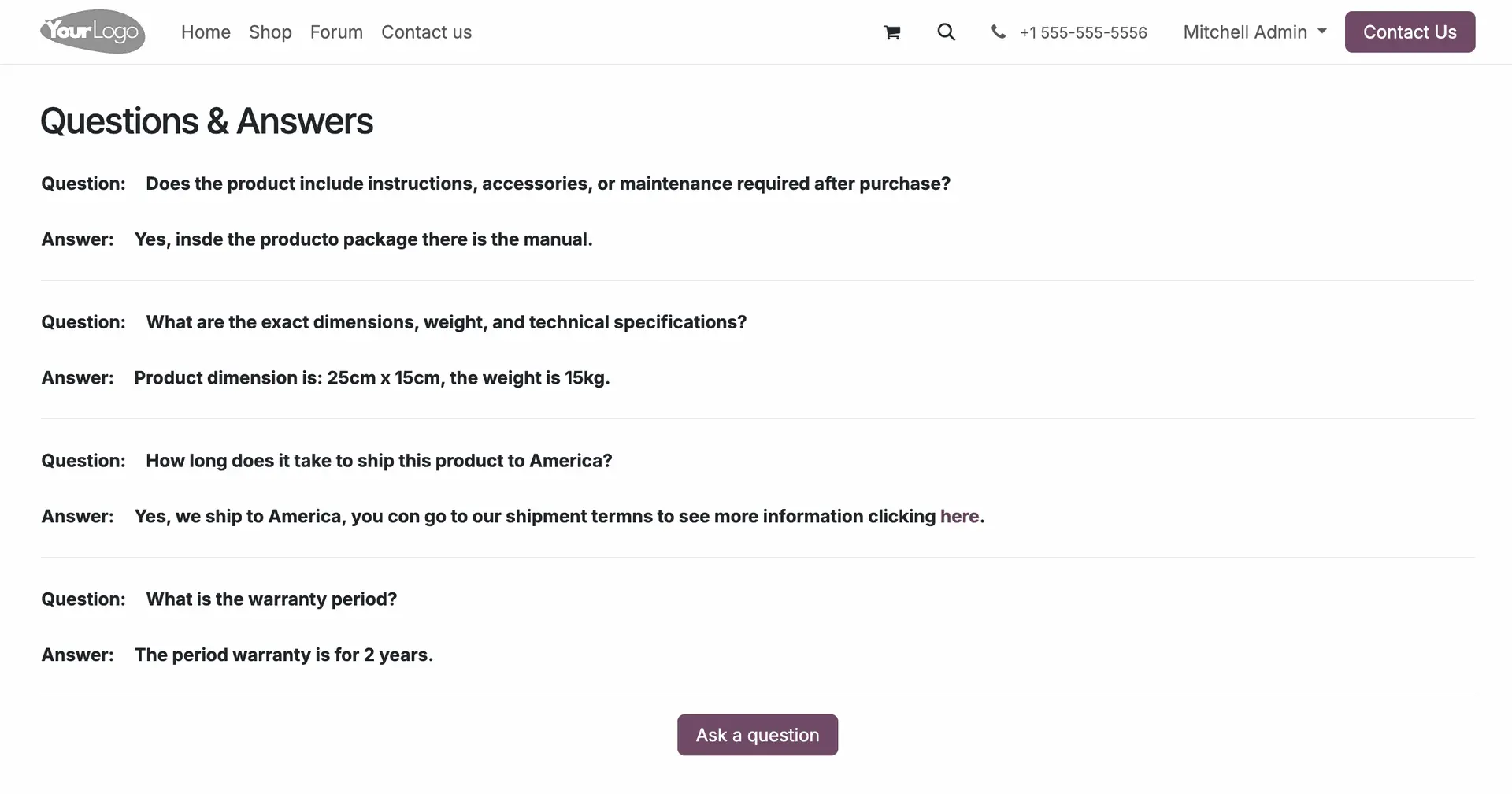Open the shopping cart icon

(891, 32)
